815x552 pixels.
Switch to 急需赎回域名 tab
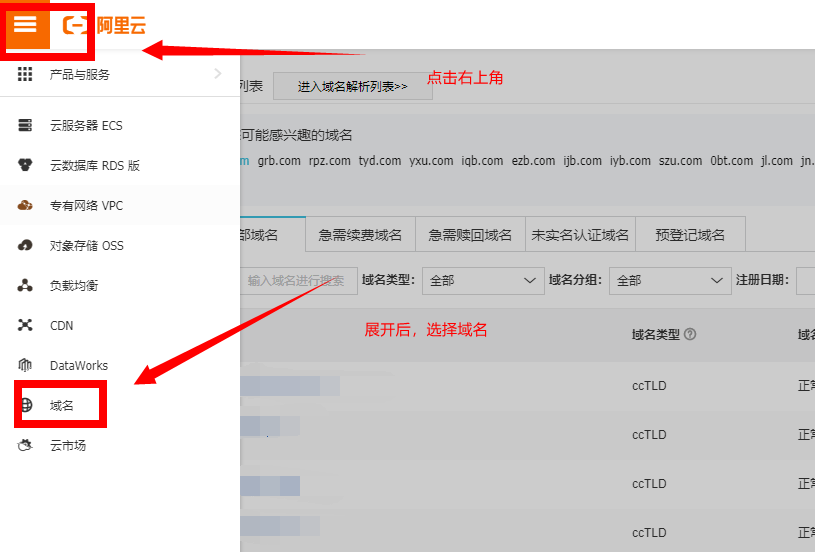[470, 235]
